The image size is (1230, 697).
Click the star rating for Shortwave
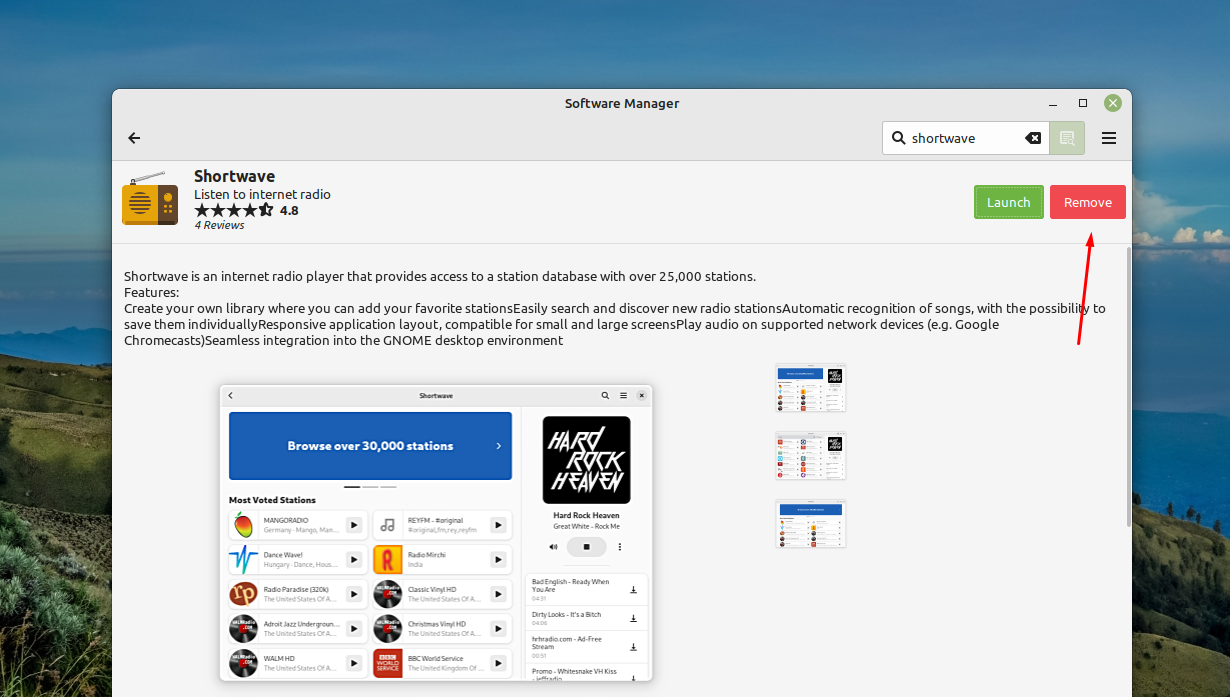[x=234, y=210]
